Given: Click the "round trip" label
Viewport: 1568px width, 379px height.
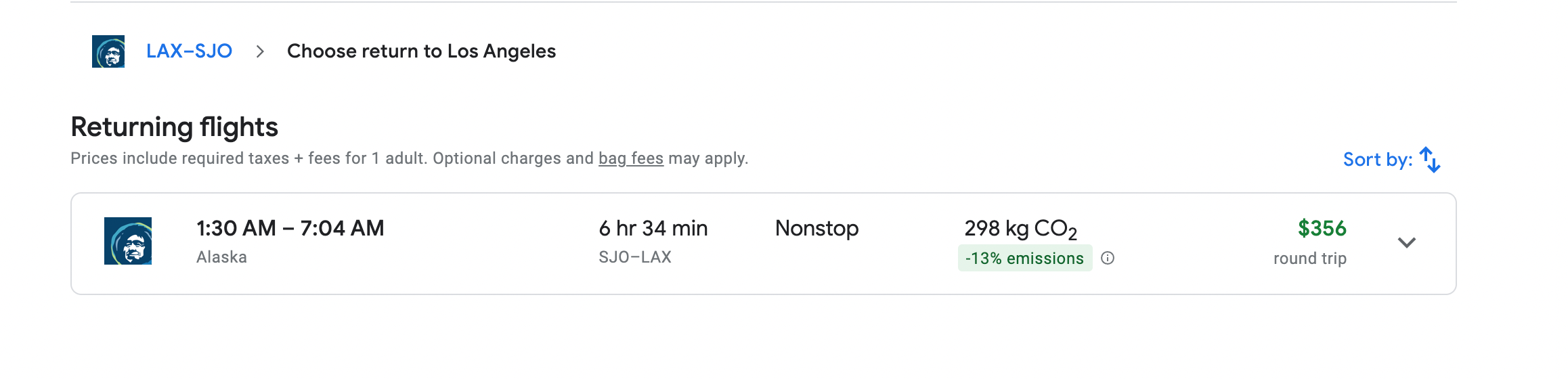Looking at the screenshot, I should click(1309, 259).
